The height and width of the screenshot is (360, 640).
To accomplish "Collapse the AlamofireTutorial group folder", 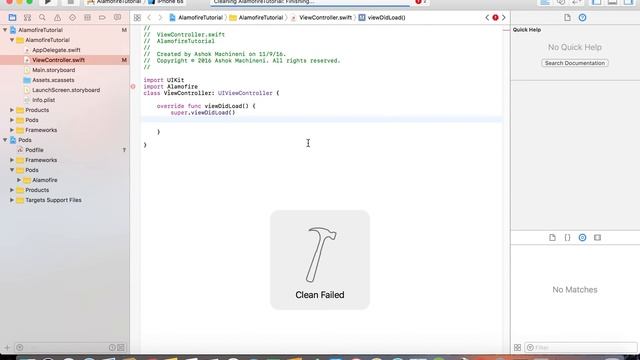I will coord(12,40).
